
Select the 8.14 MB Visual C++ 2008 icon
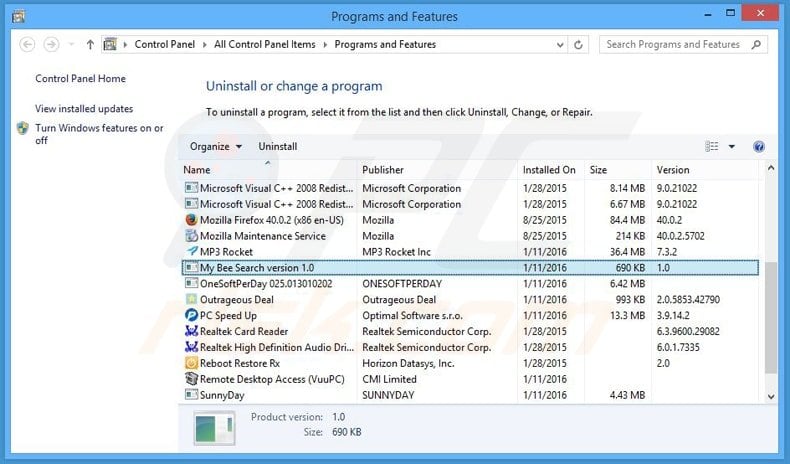191,188
